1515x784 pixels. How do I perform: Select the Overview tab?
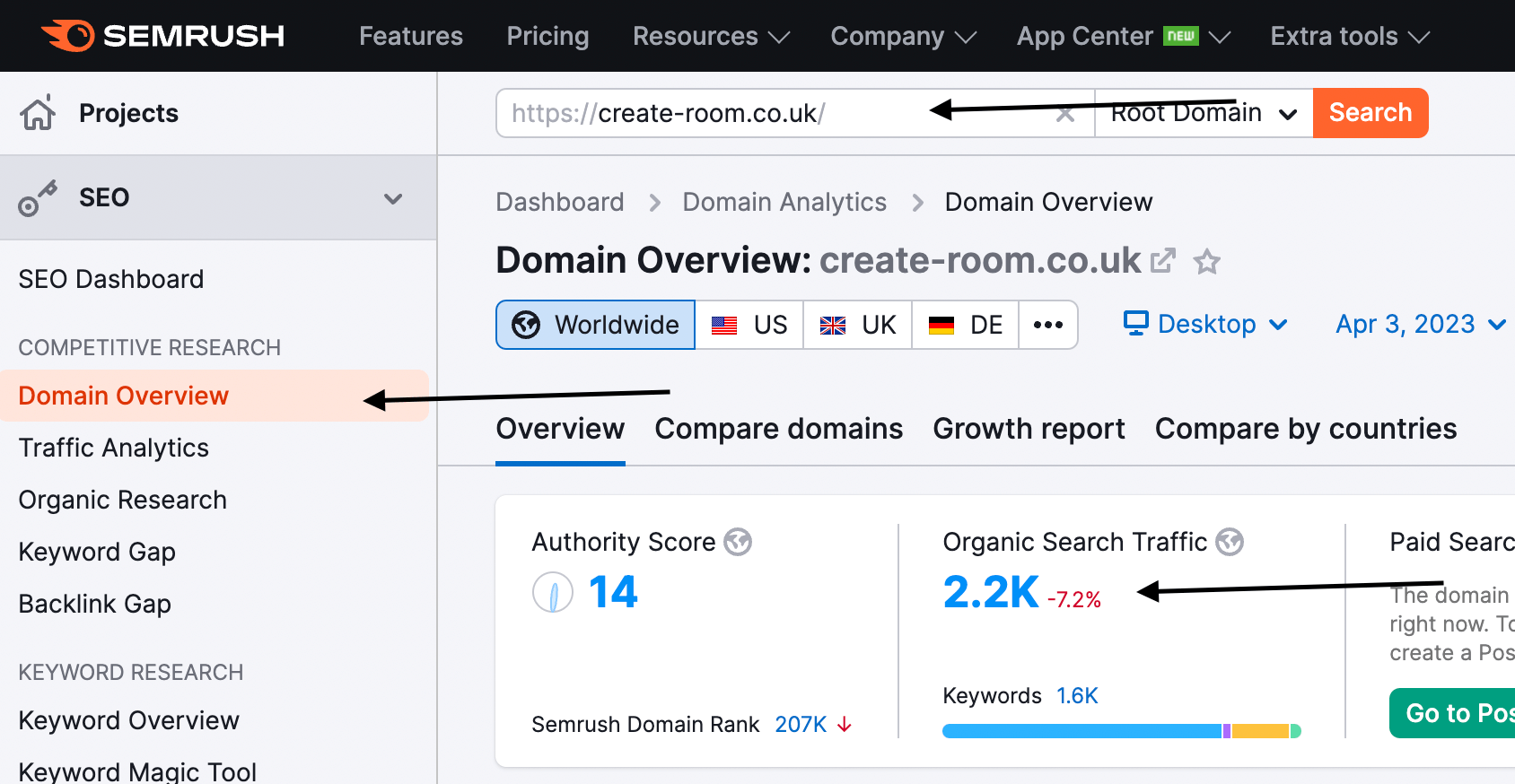coord(560,429)
